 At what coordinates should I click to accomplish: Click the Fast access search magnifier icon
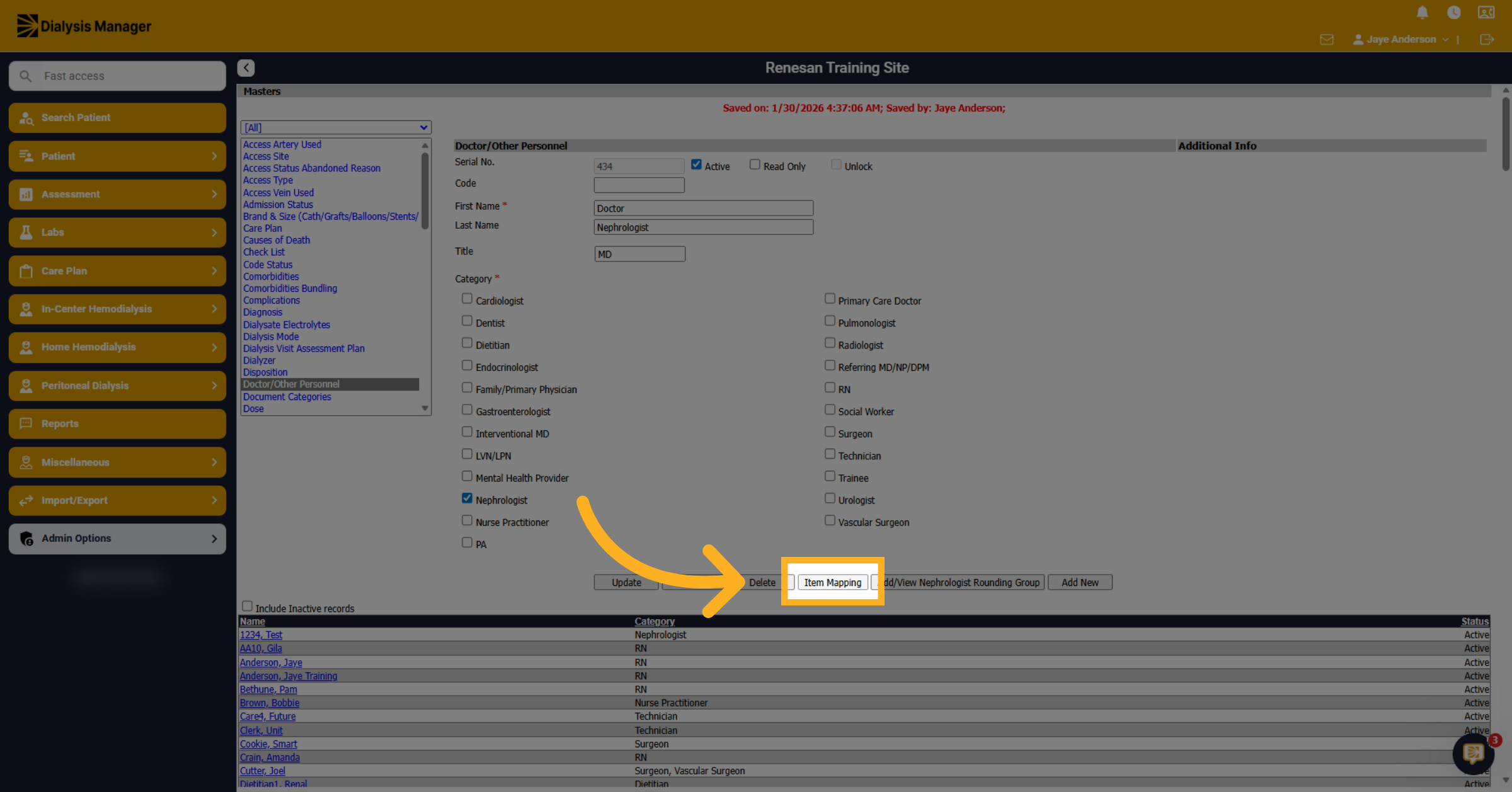pos(25,76)
